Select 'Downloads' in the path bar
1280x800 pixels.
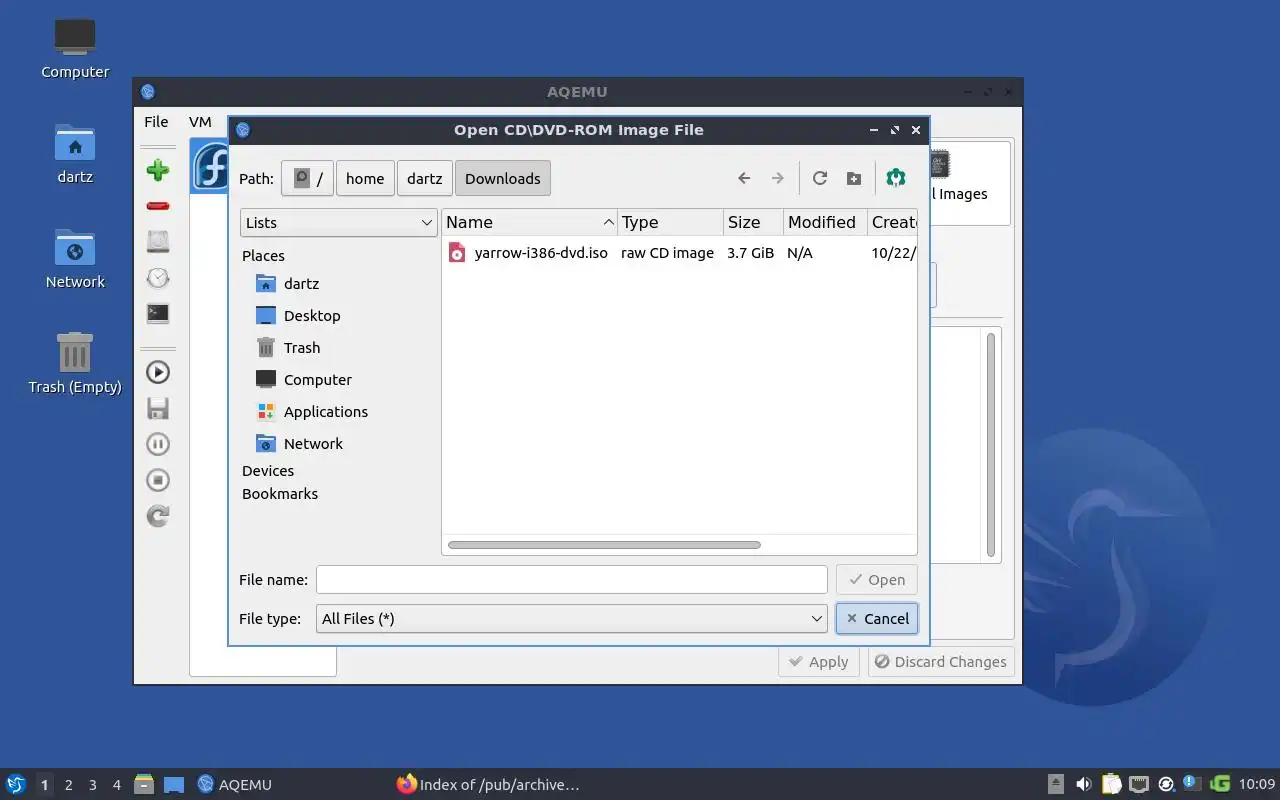(x=503, y=179)
